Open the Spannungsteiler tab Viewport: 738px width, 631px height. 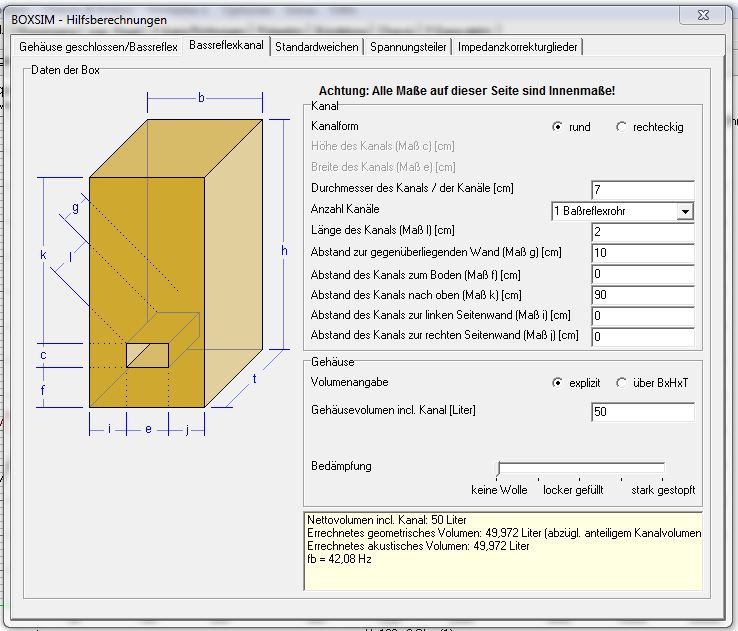pos(409,47)
